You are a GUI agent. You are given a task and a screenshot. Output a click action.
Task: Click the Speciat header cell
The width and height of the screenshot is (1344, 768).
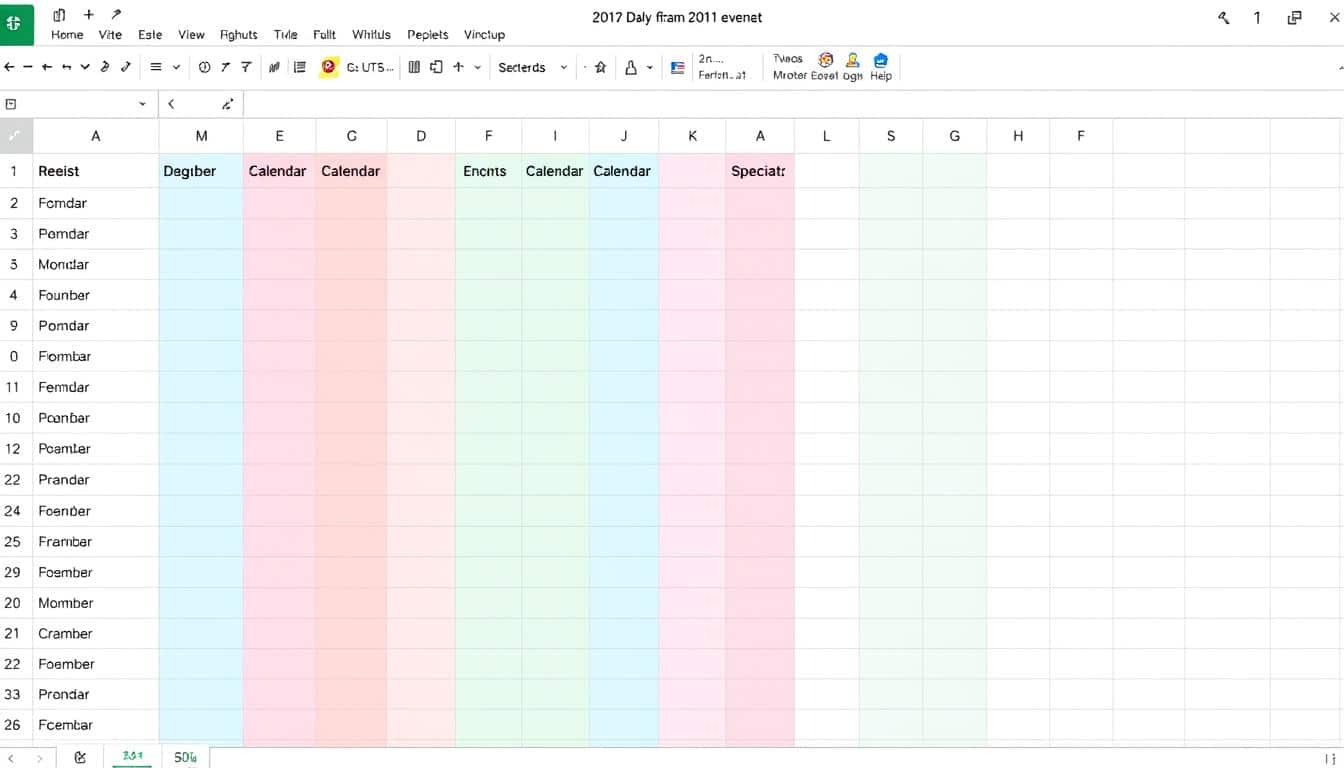[x=760, y=171]
